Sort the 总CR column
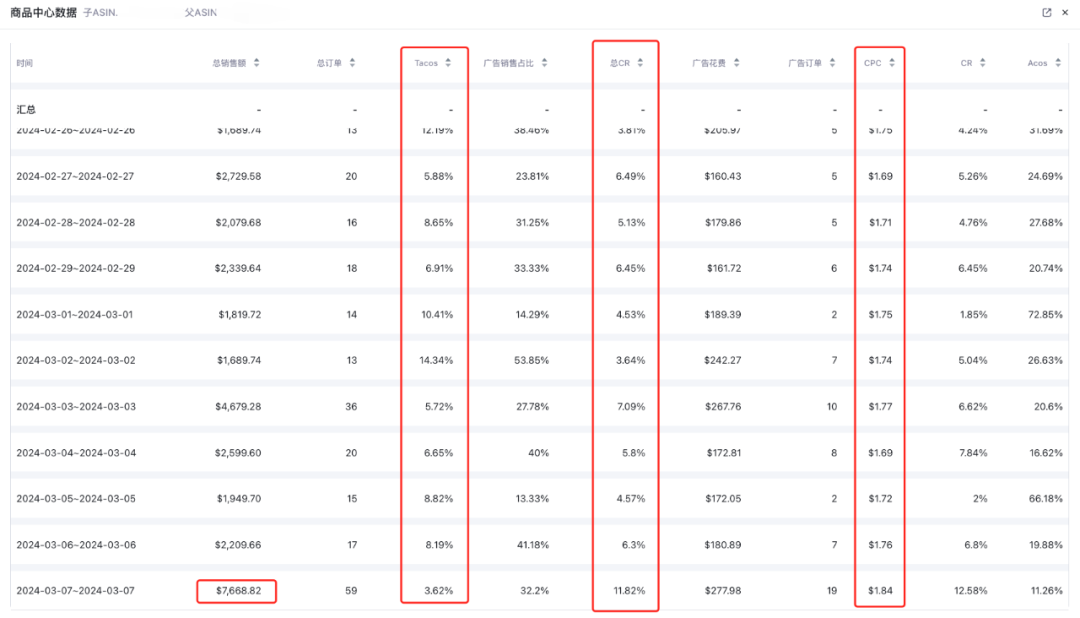This screenshot has width=1080, height=618. (640, 63)
